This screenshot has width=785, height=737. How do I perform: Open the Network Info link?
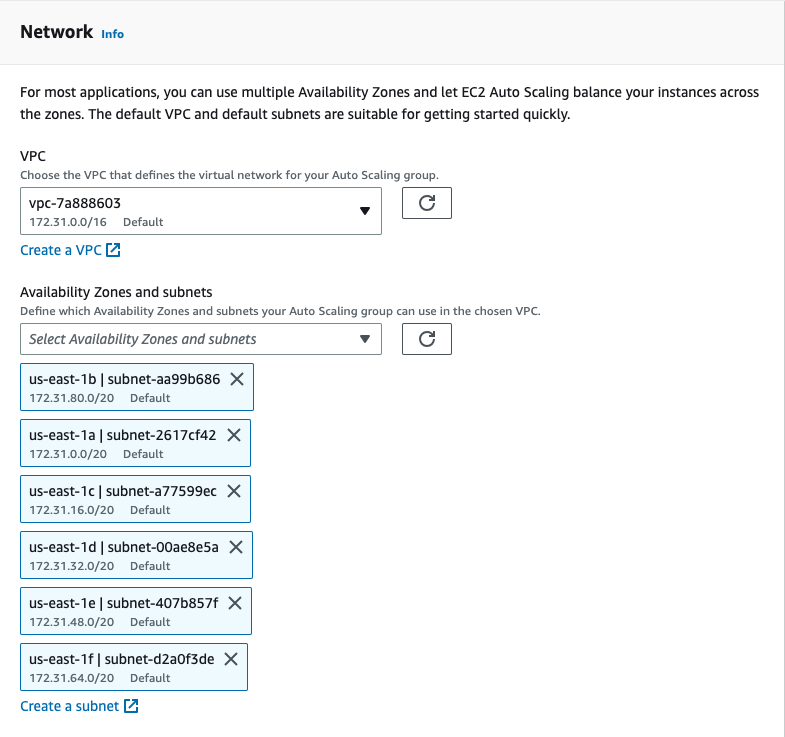click(x=112, y=34)
